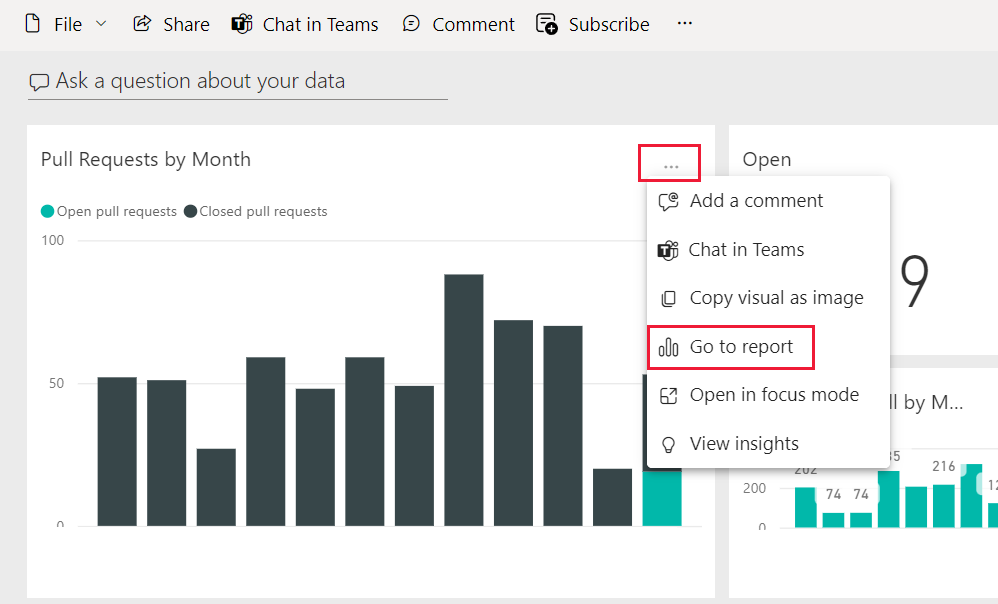Click the copy icon next to Copy visual as image
998x604 pixels.
(668, 298)
